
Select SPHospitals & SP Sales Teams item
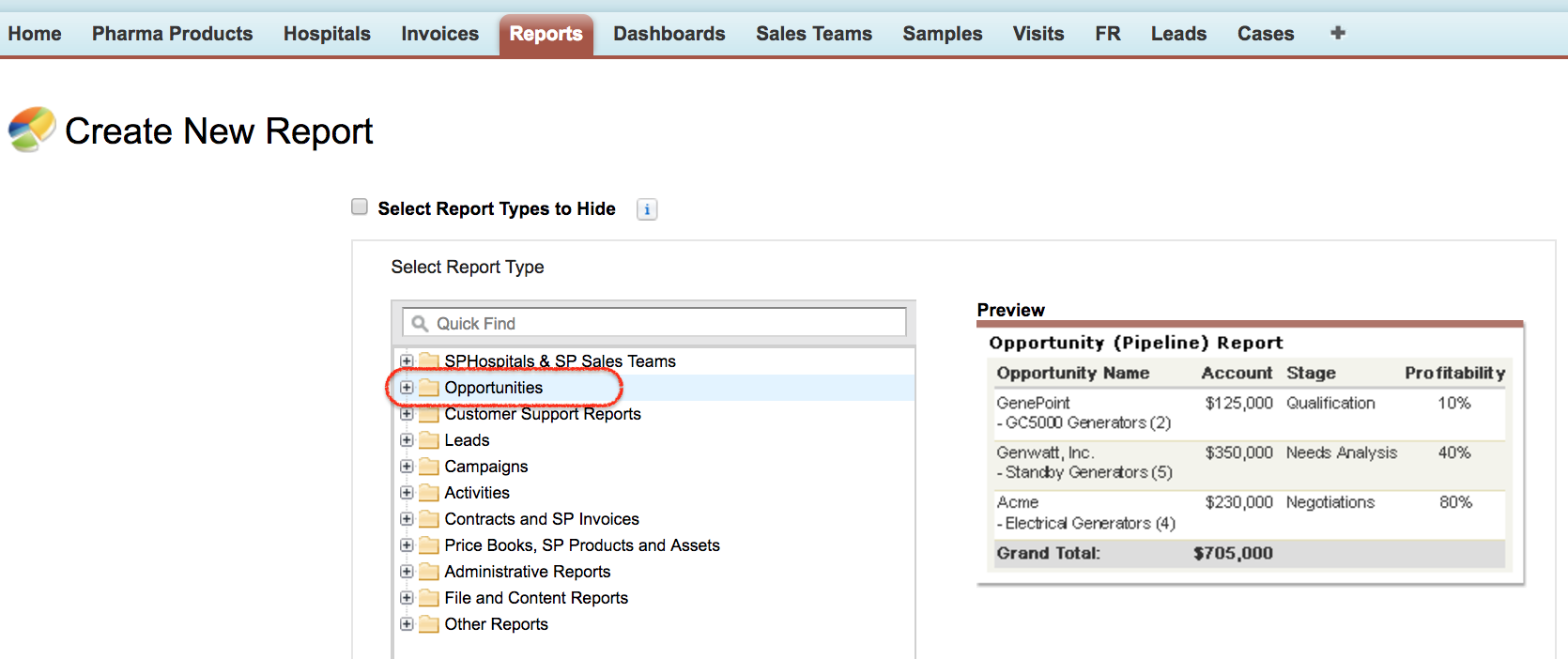tap(560, 361)
